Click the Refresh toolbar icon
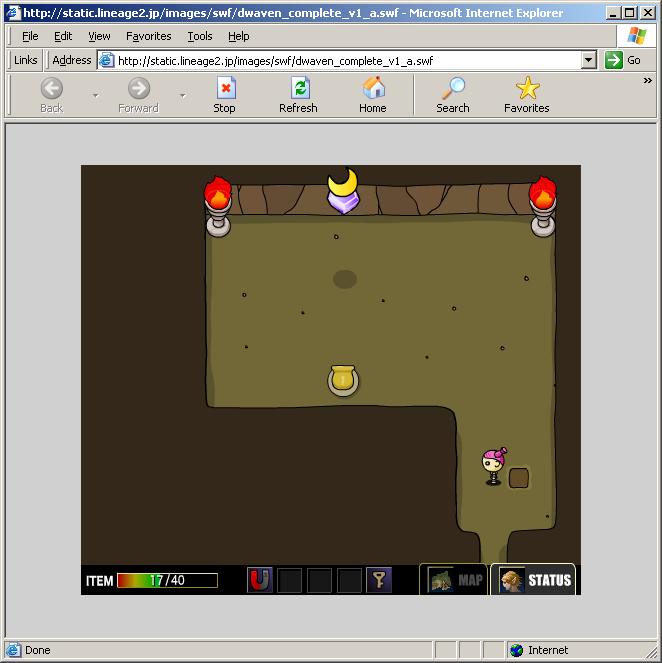This screenshot has width=662, height=663. [x=298, y=95]
